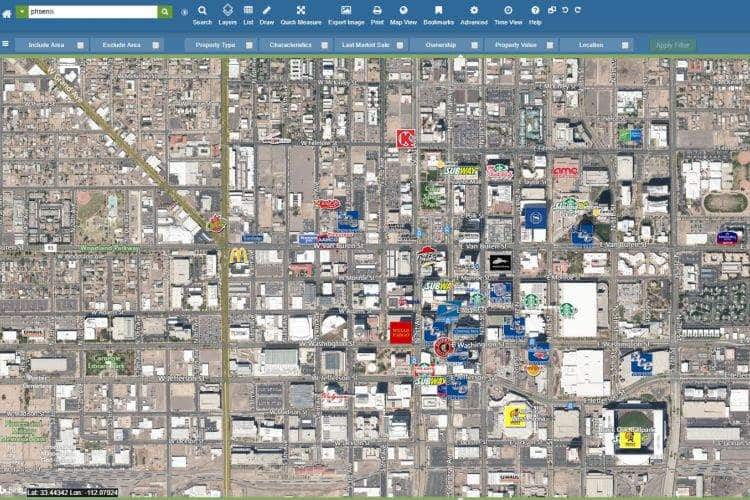The width and height of the screenshot is (750, 500).
Task: Expand the Characteristics filter
Action: pos(296,45)
